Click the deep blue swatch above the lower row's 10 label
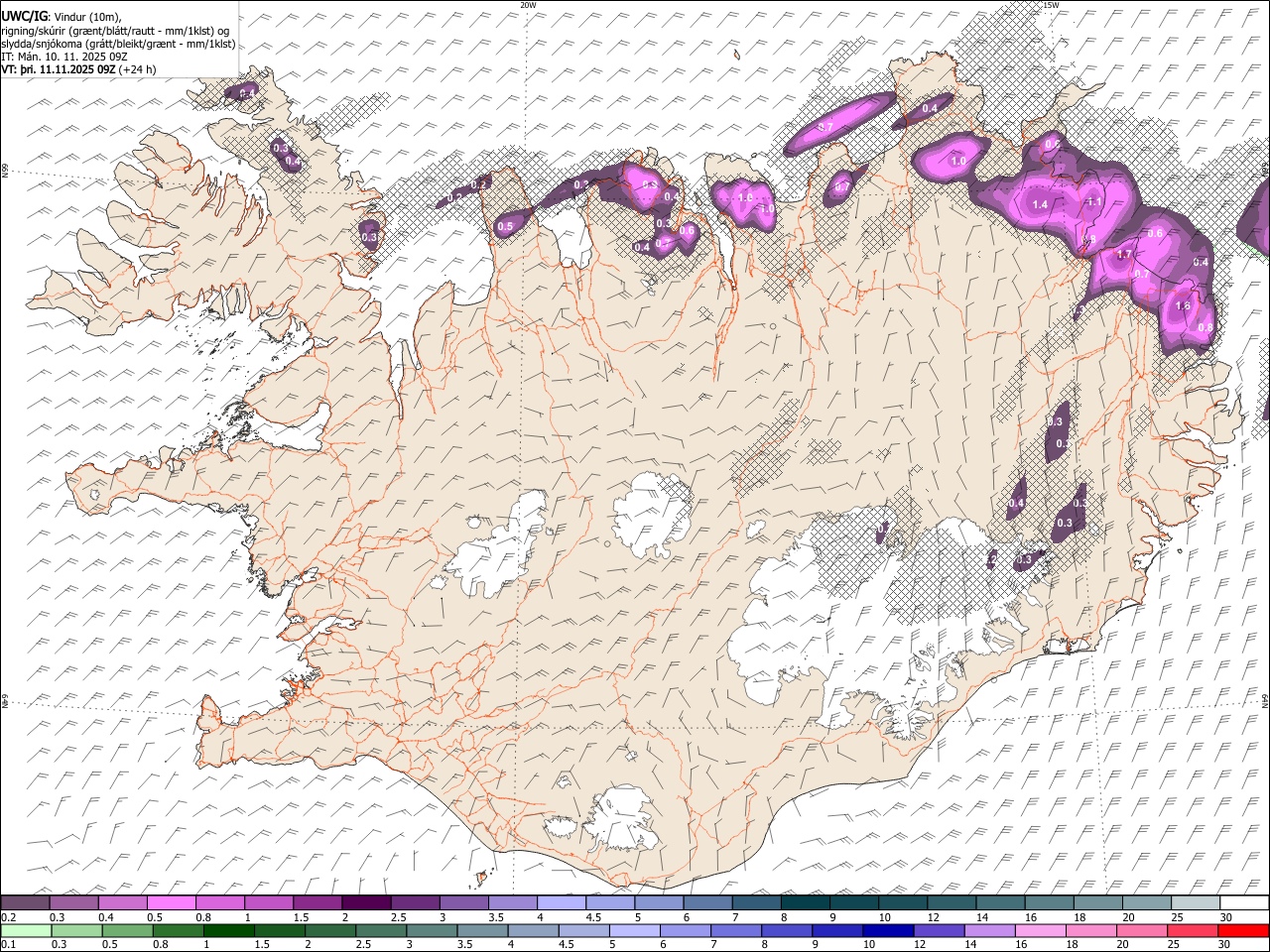Viewport: 1270px width, 952px height. [x=889, y=930]
